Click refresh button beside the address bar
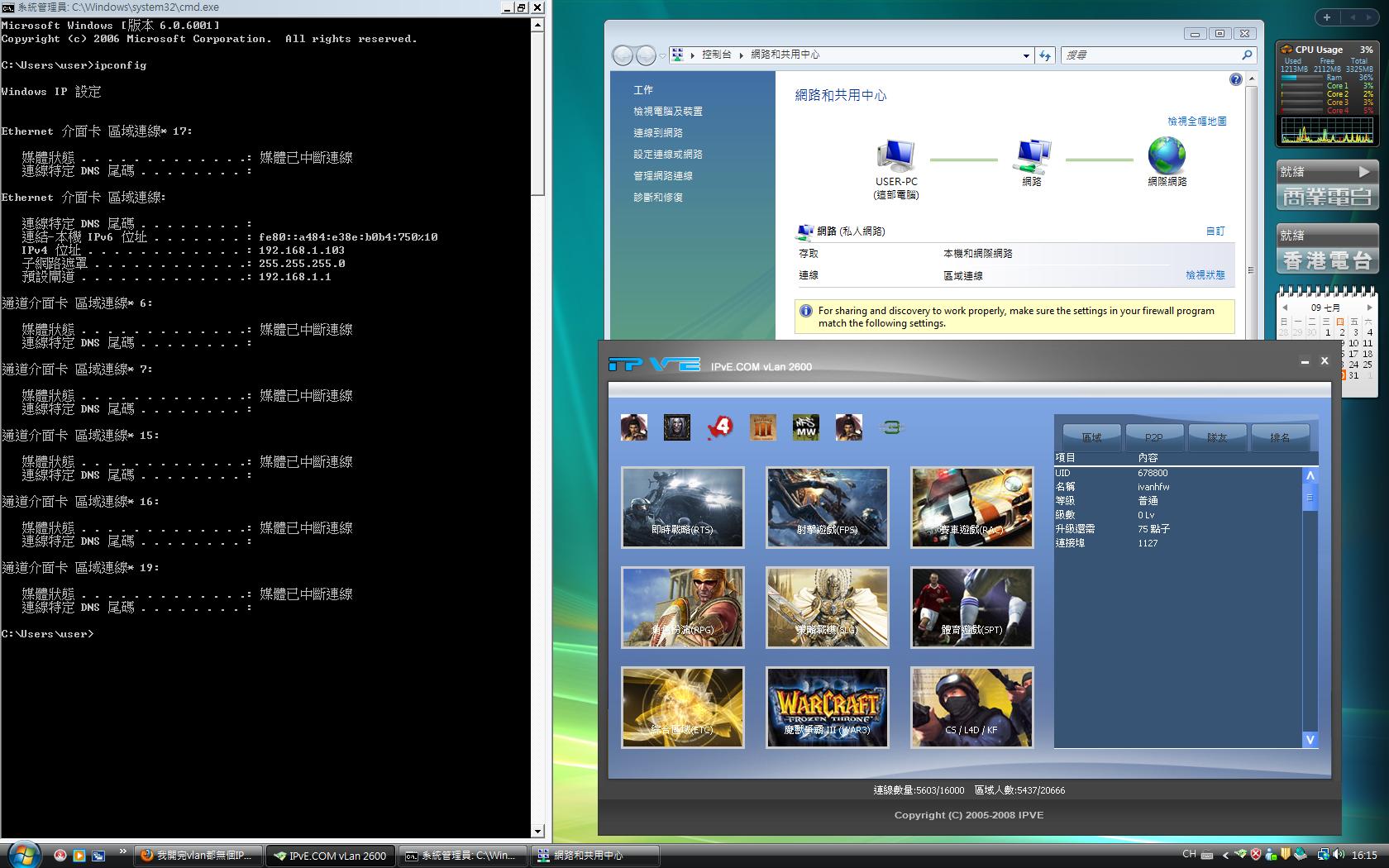Image resolution: width=1389 pixels, height=868 pixels. pos(1045,55)
